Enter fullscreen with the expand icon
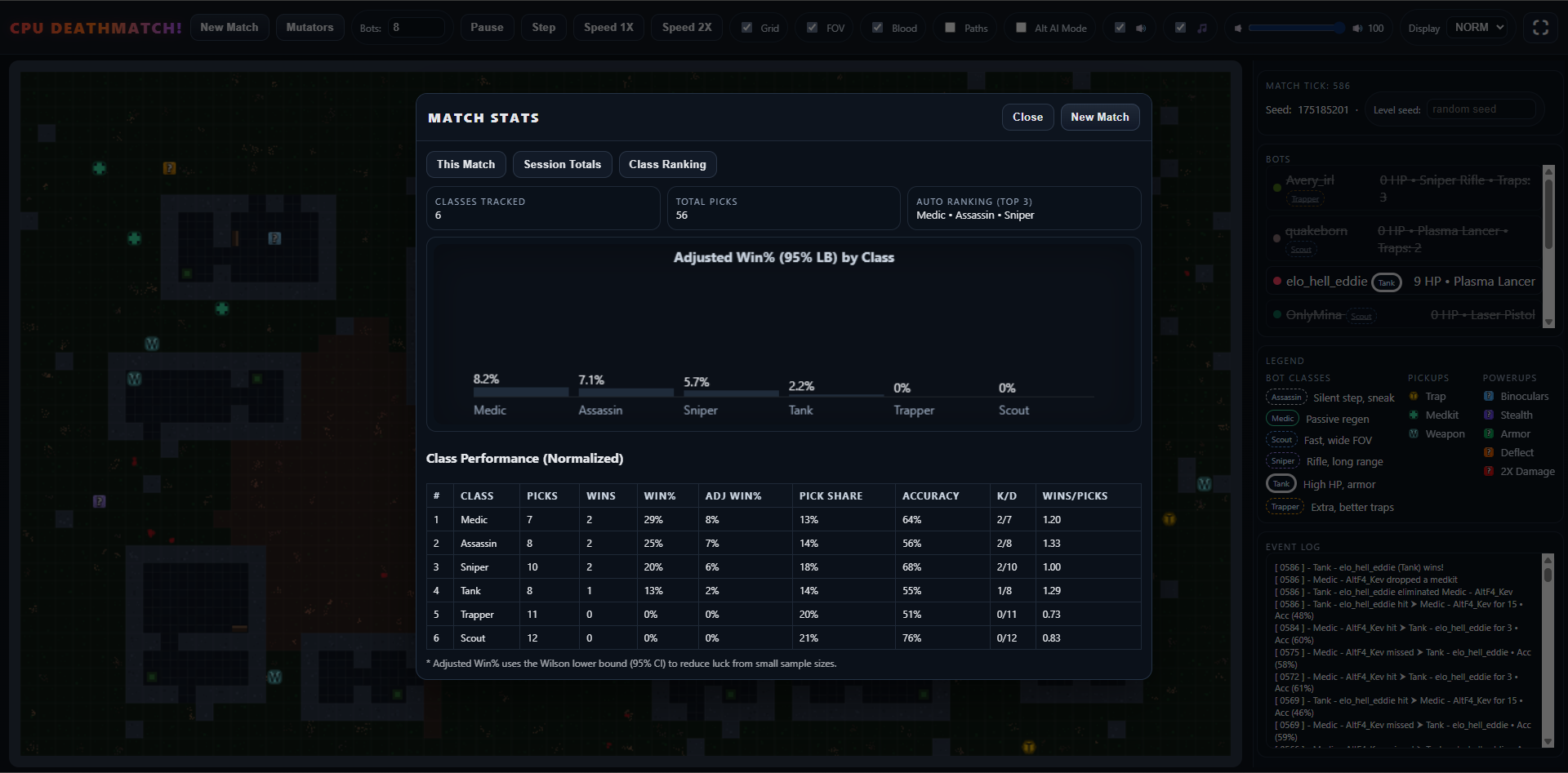 (1540, 28)
